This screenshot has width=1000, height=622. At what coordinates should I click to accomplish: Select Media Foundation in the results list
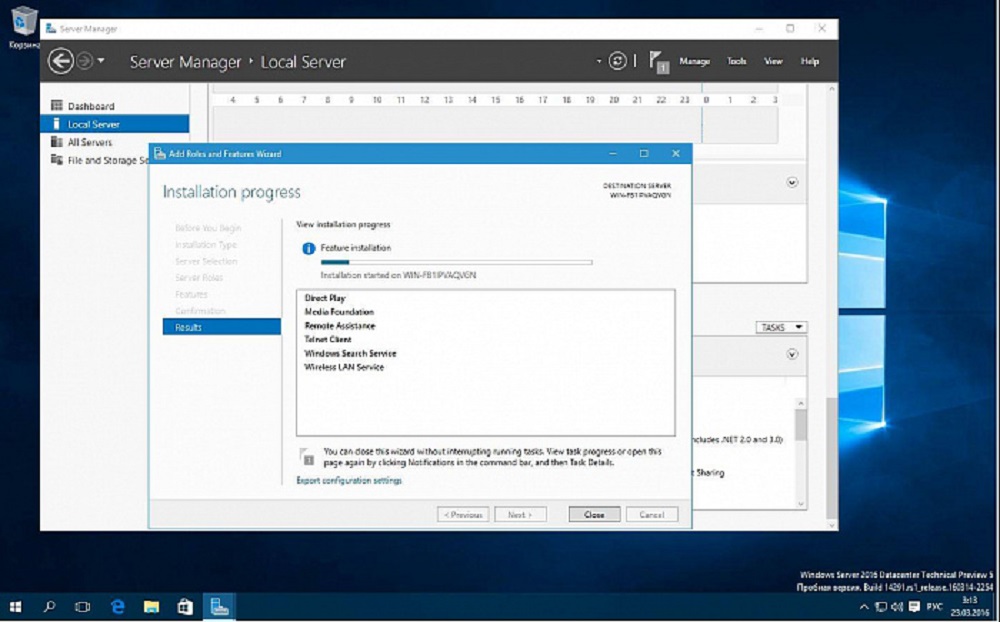click(x=339, y=312)
